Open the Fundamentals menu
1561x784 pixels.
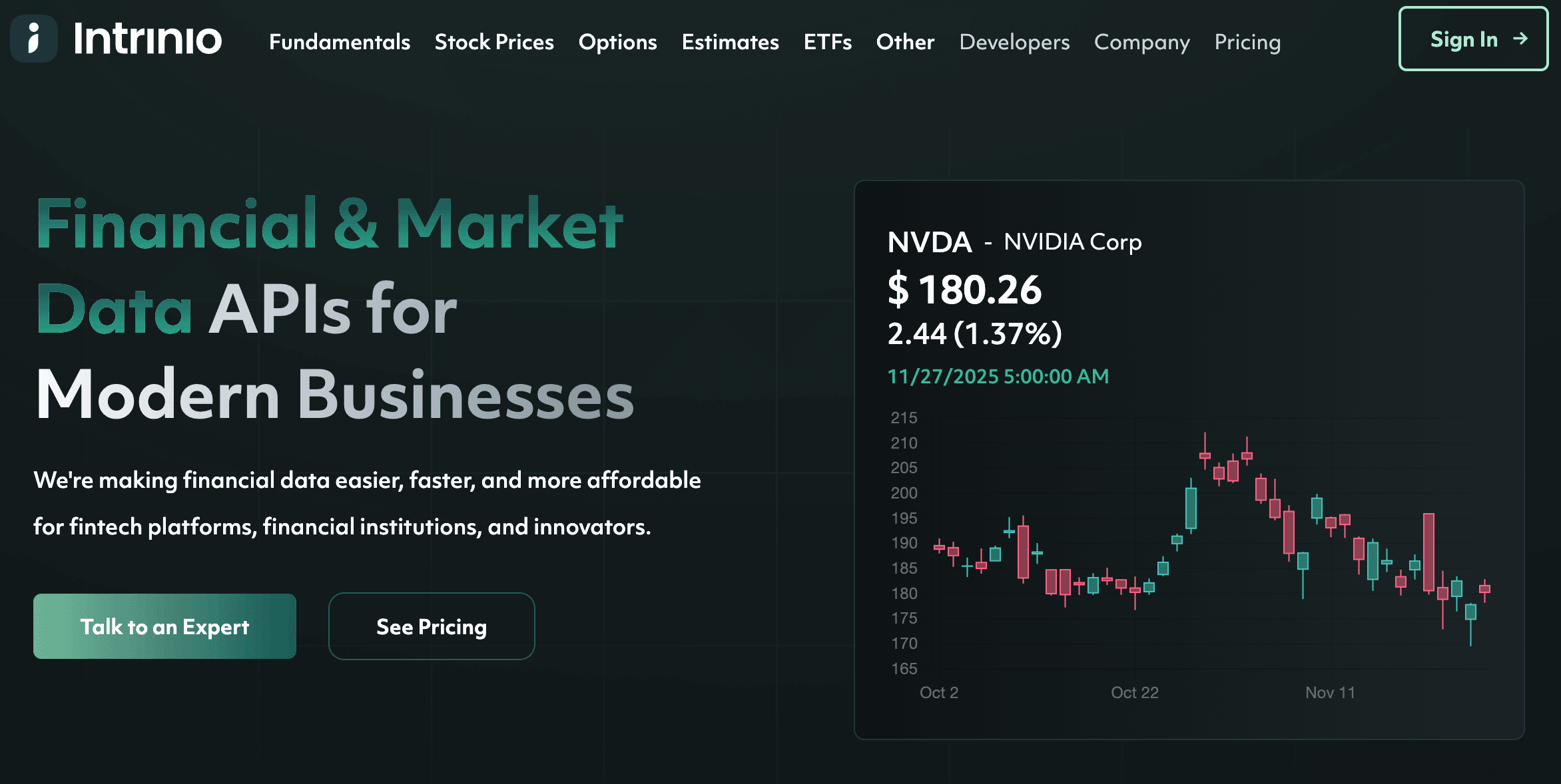[340, 42]
